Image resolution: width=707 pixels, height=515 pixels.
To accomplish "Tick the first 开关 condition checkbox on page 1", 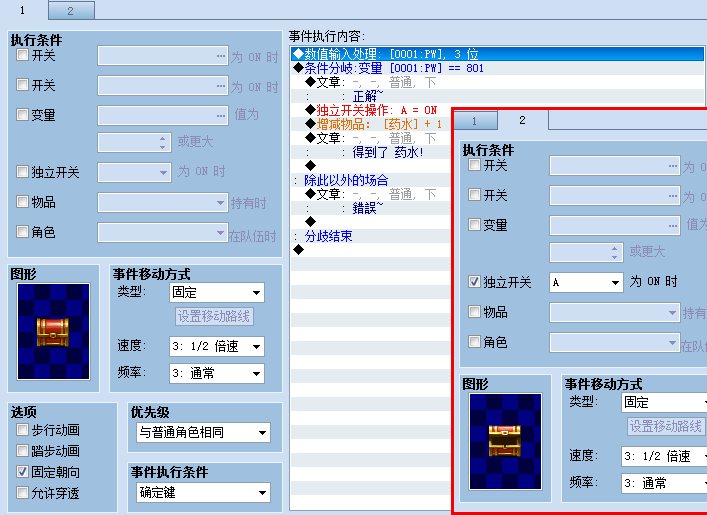I will (22, 55).
